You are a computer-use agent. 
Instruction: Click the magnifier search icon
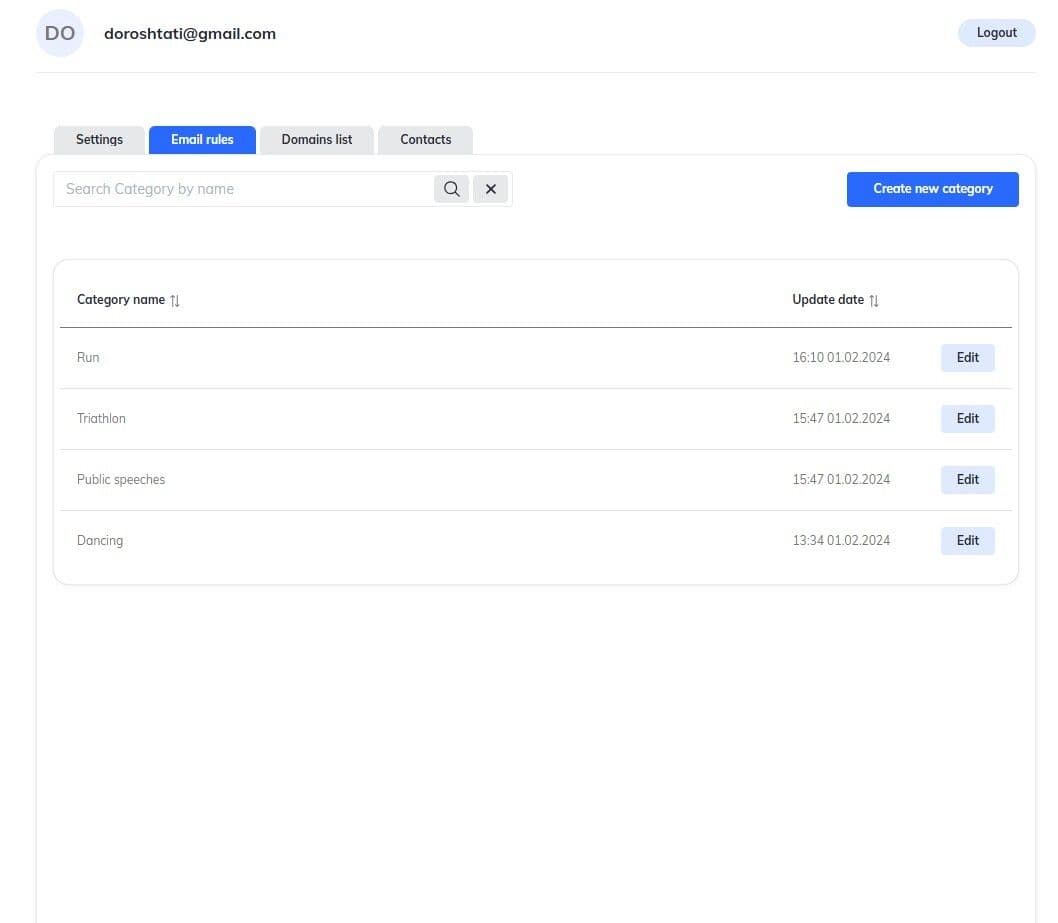(451, 189)
